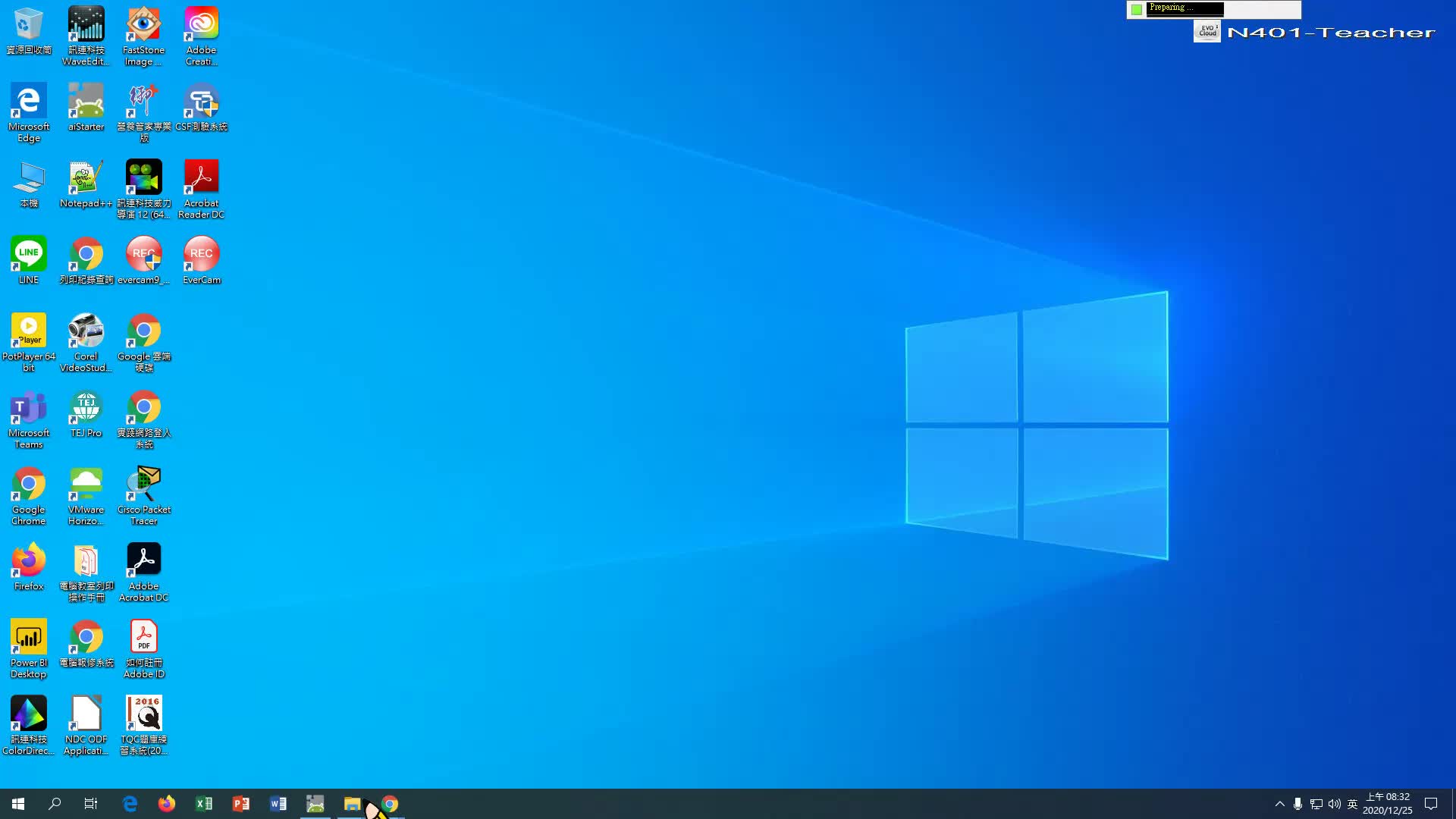Open the Action Center notification icon

(x=1431, y=804)
